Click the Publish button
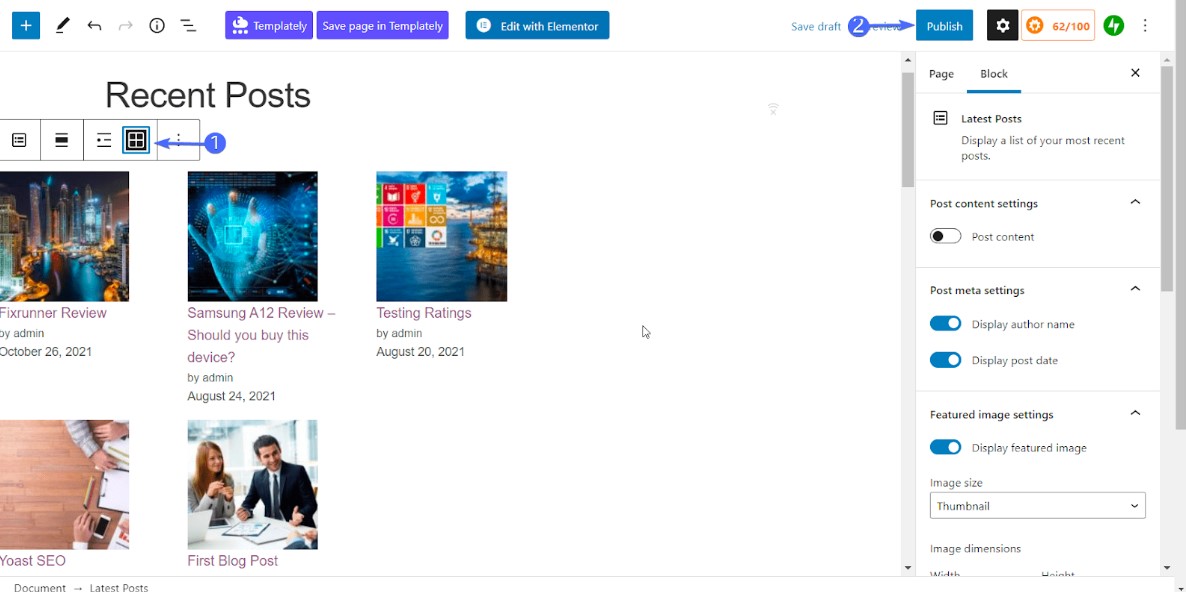This screenshot has height=592, width=1186. (944, 26)
